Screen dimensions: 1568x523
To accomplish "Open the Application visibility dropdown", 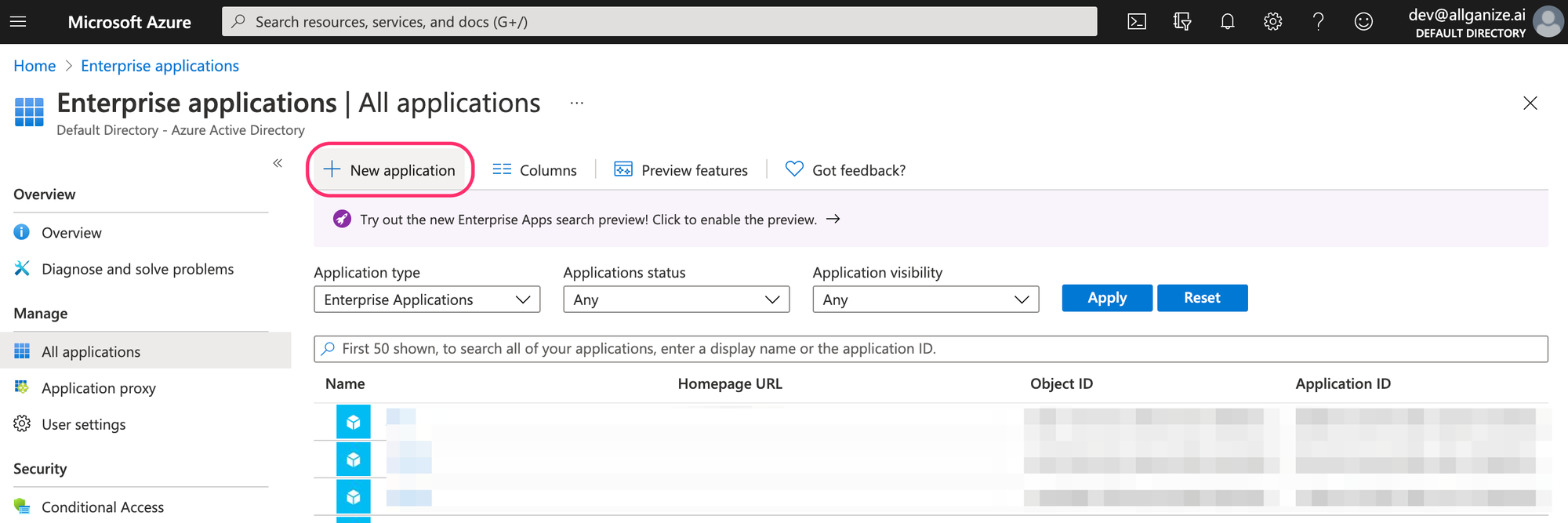I will pyautogui.click(x=926, y=300).
